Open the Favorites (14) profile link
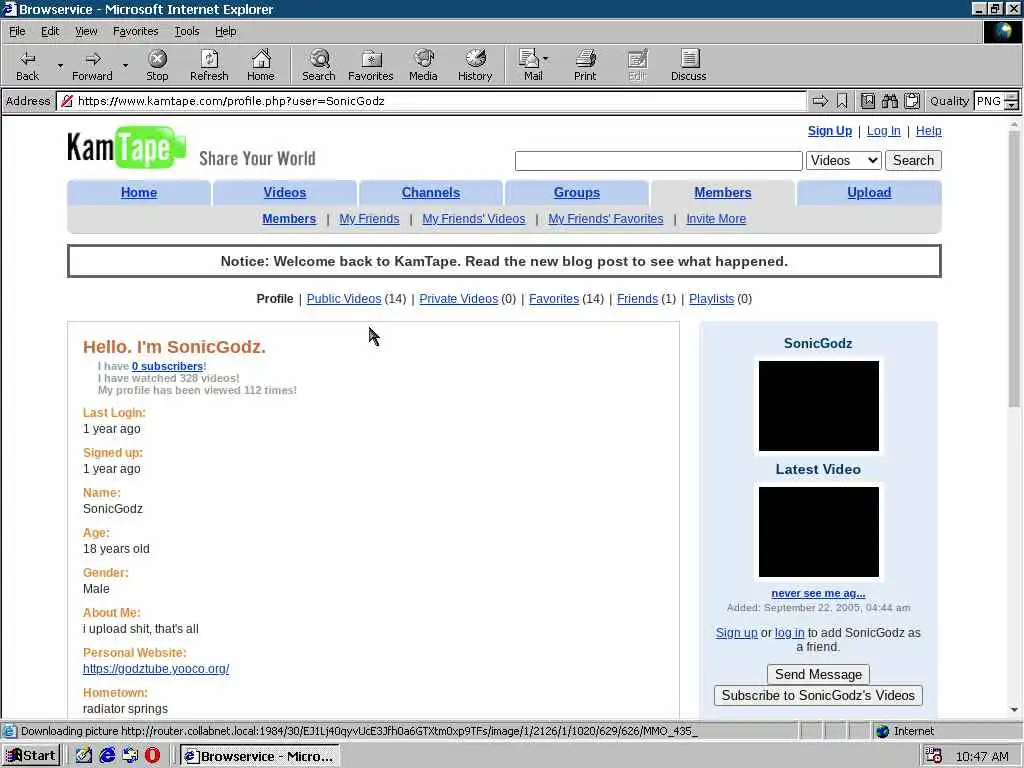Image resolution: width=1024 pixels, height=768 pixels. click(554, 298)
